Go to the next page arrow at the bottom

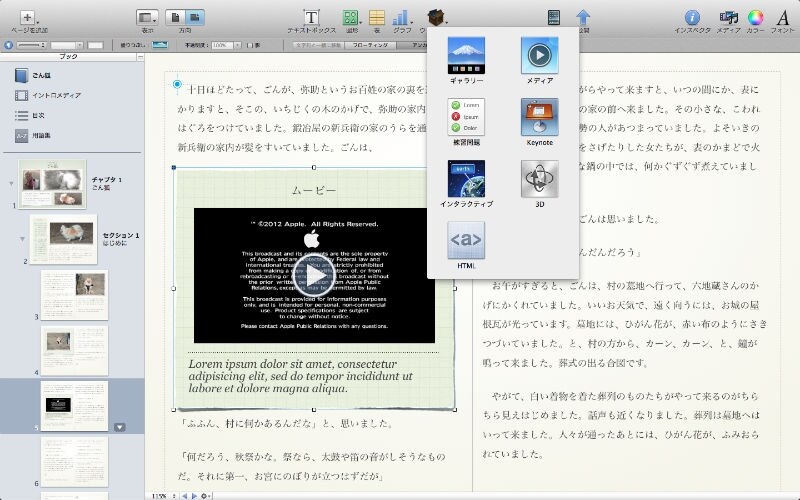(194, 496)
